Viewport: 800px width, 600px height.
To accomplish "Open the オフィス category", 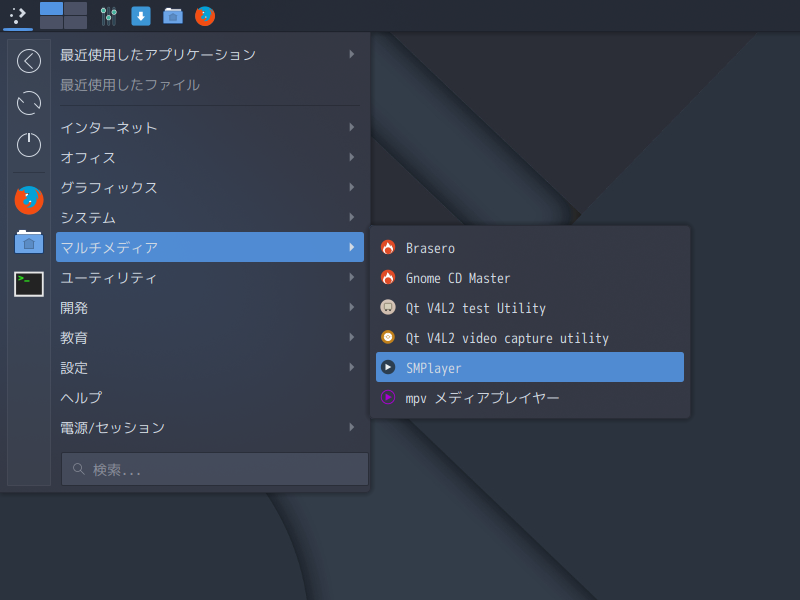I will click(210, 158).
